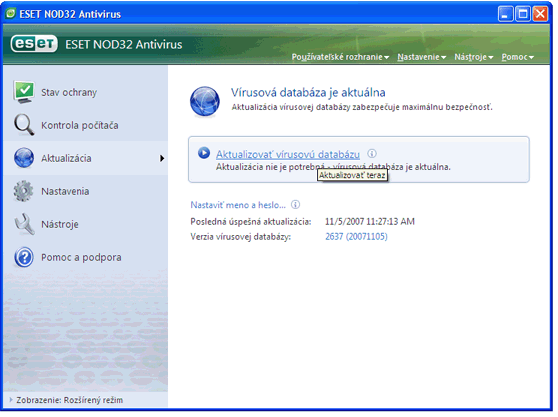This screenshot has height=417, width=558.
Task: Click info icon next to Nastaviť meno a heslo
Action: [x=295, y=205]
